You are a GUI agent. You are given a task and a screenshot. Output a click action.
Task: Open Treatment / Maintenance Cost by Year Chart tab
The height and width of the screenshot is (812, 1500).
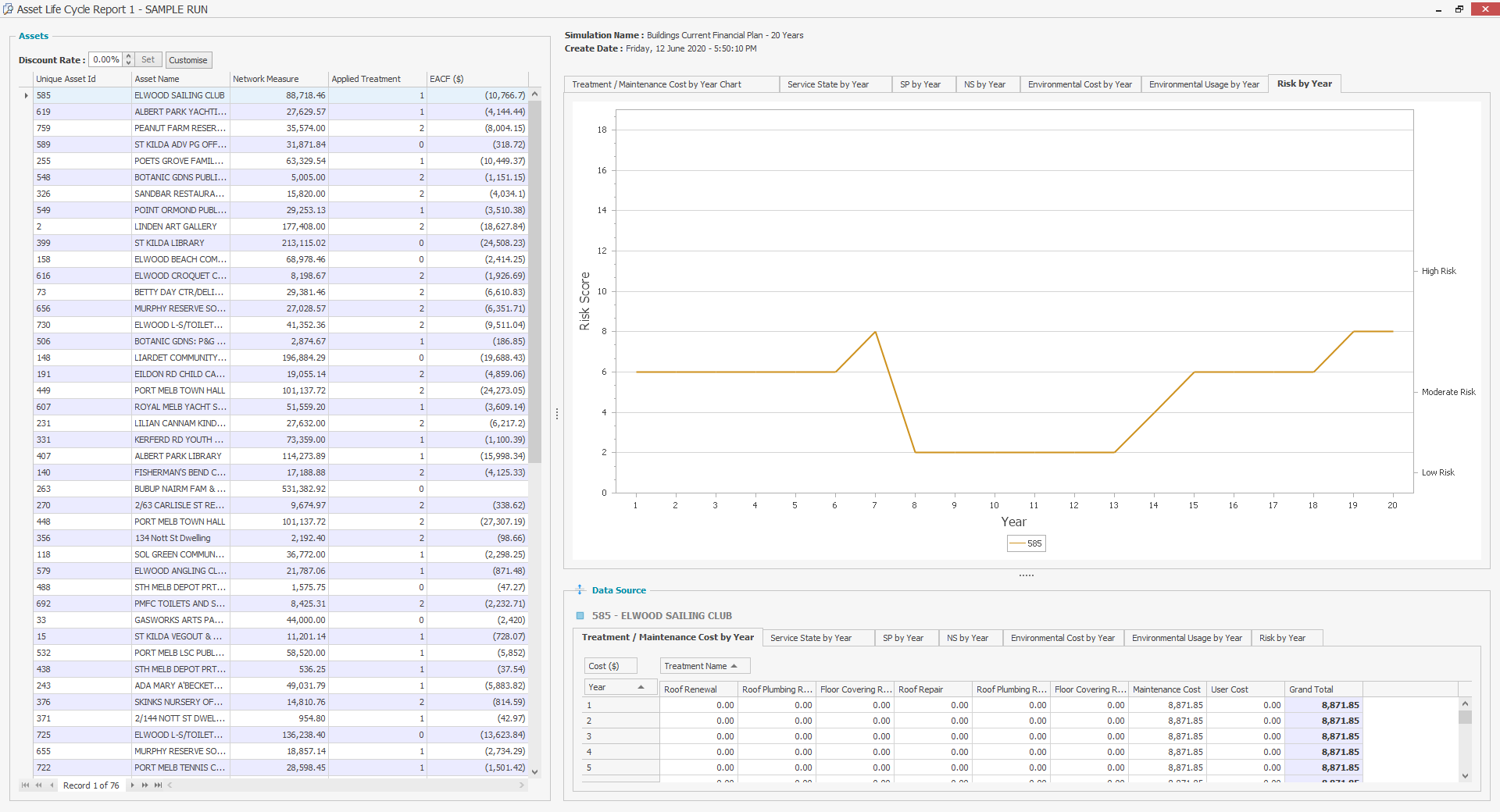(x=671, y=84)
